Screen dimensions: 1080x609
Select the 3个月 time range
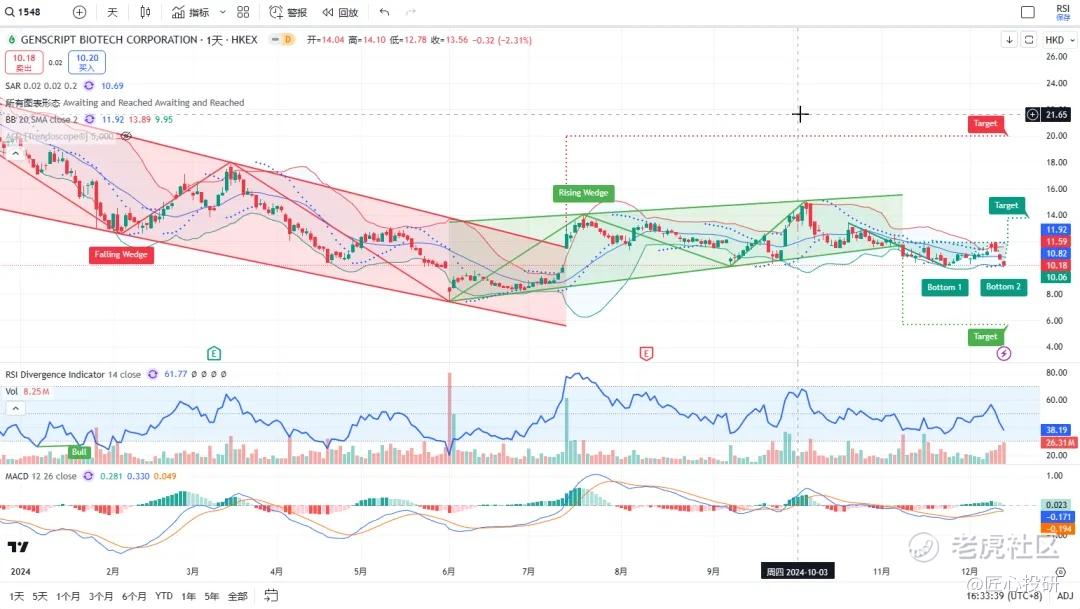[x=101, y=596]
